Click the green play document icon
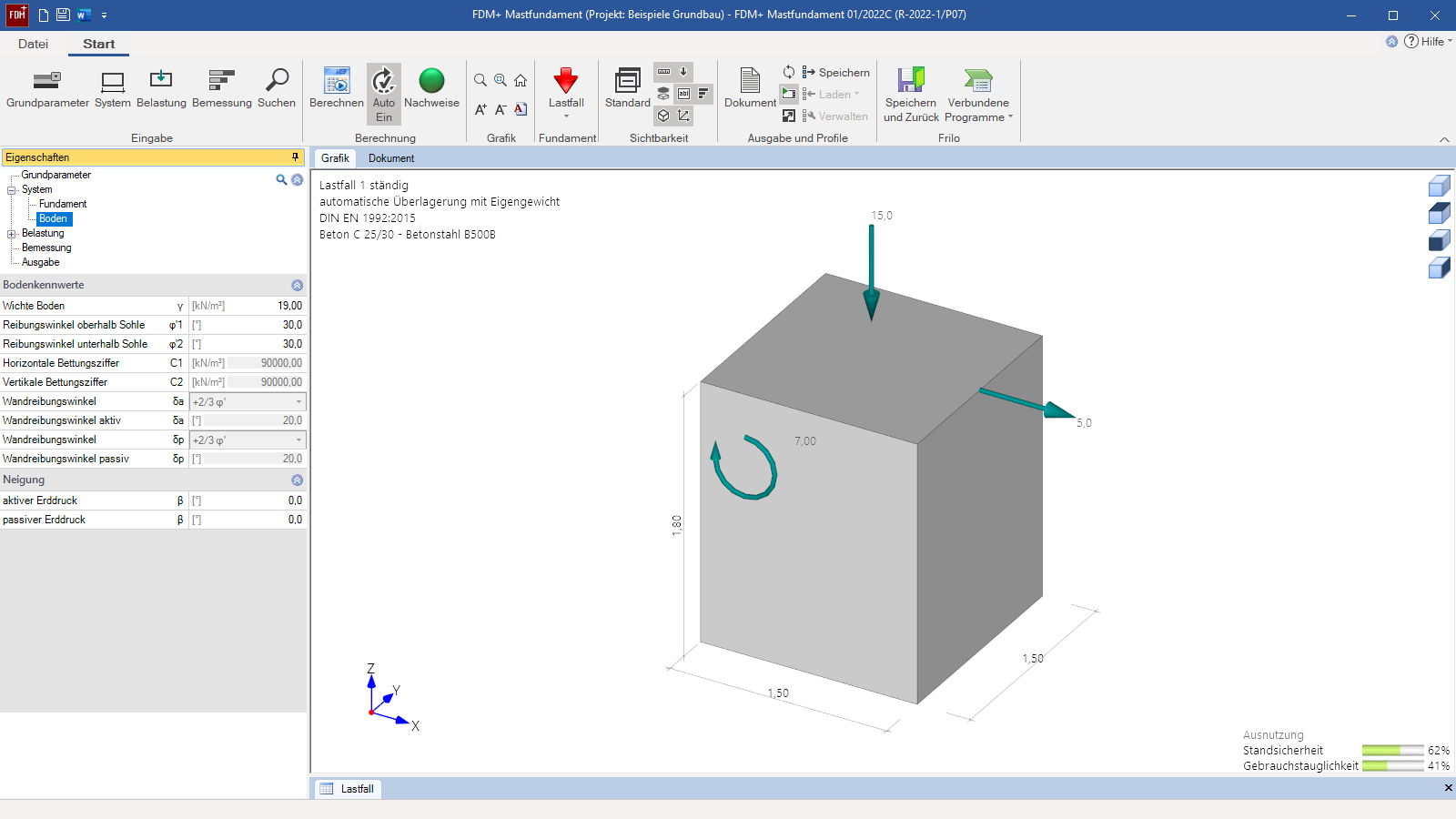 [789, 94]
